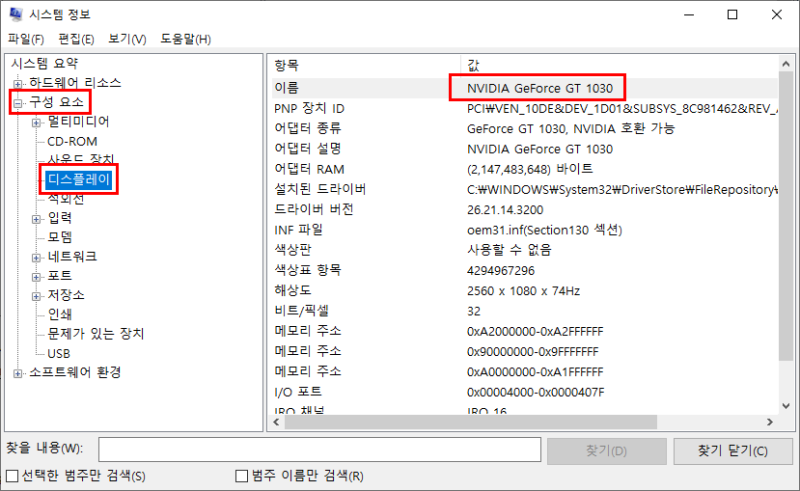Click driver version 26.21.14.3200 value

pos(505,210)
